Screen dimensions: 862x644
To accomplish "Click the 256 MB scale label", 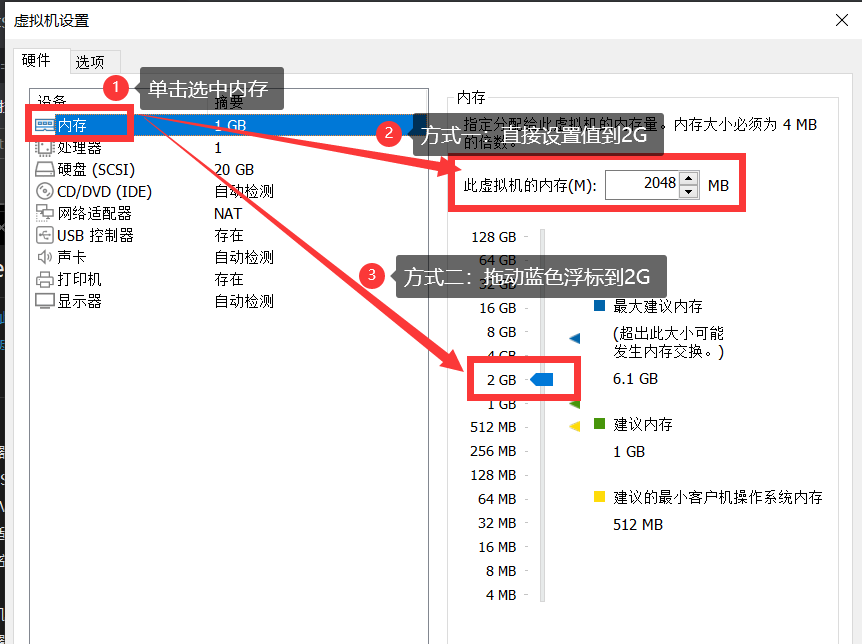I will (x=493, y=451).
